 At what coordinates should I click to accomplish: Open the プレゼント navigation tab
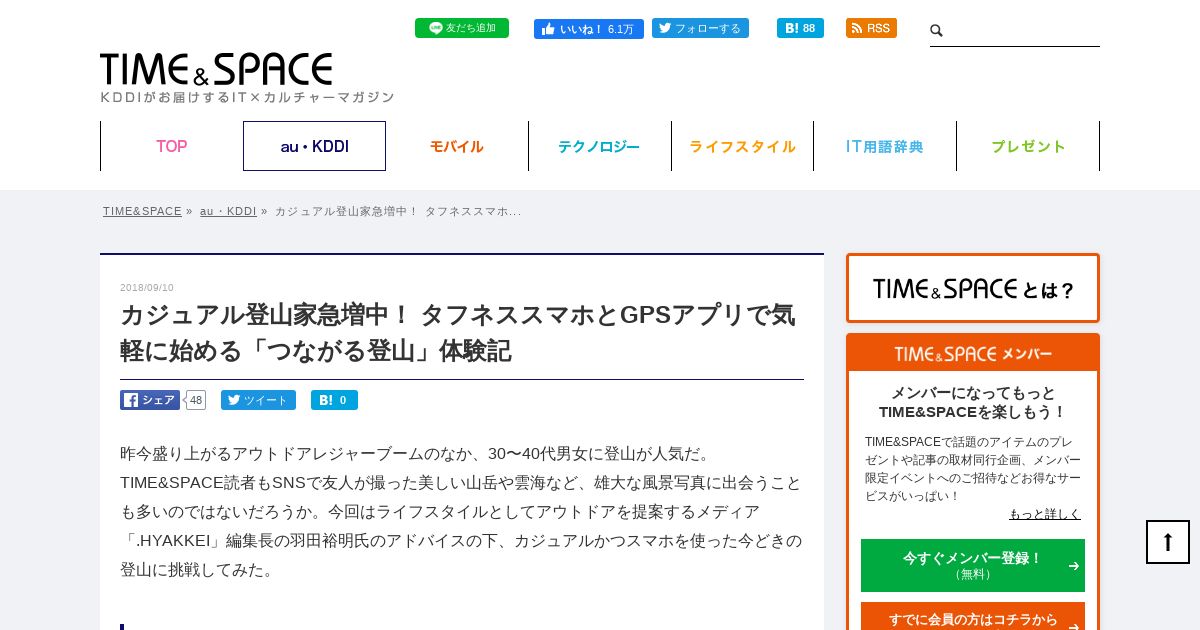(x=1028, y=146)
